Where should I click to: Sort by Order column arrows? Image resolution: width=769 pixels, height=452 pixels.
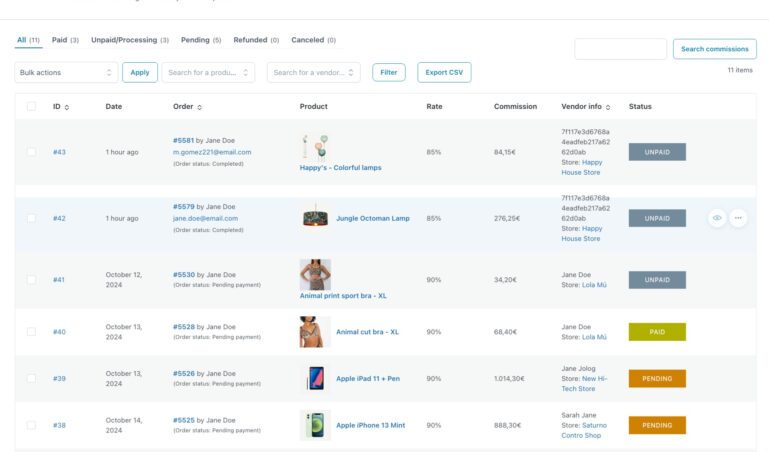(199, 107)
